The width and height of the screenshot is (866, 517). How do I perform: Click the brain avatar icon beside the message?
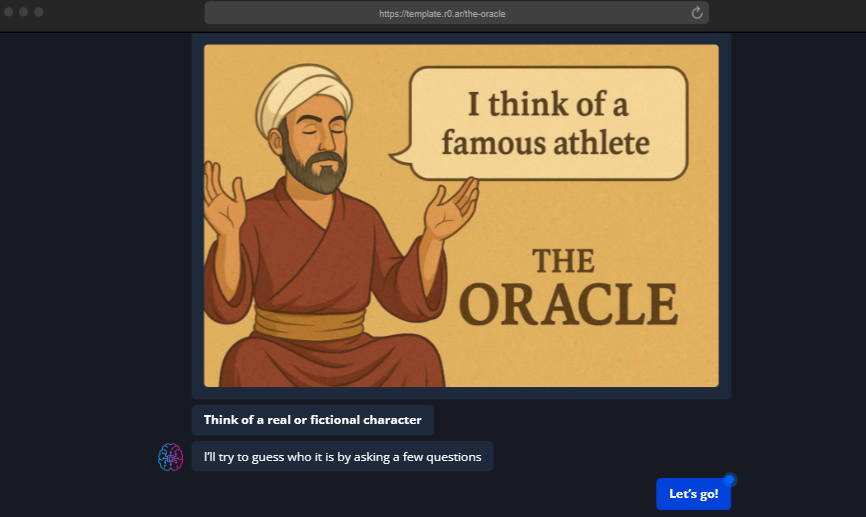pos(171,457)
